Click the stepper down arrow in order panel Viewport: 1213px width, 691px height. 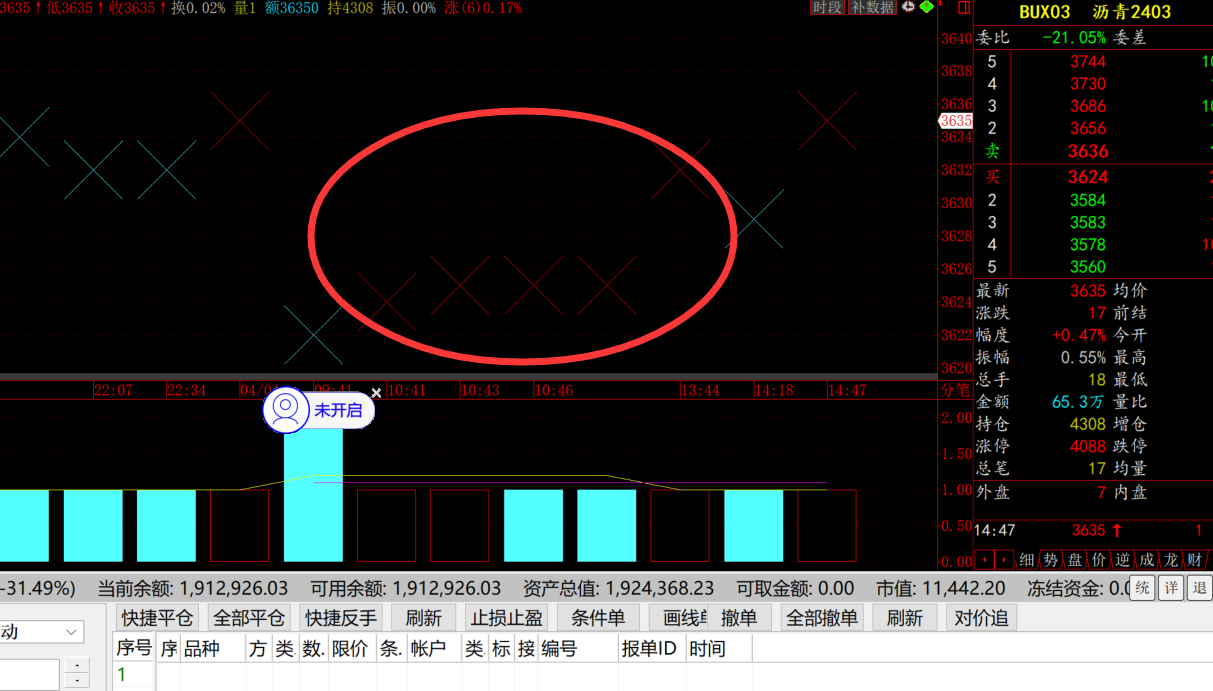coord(77,681)
